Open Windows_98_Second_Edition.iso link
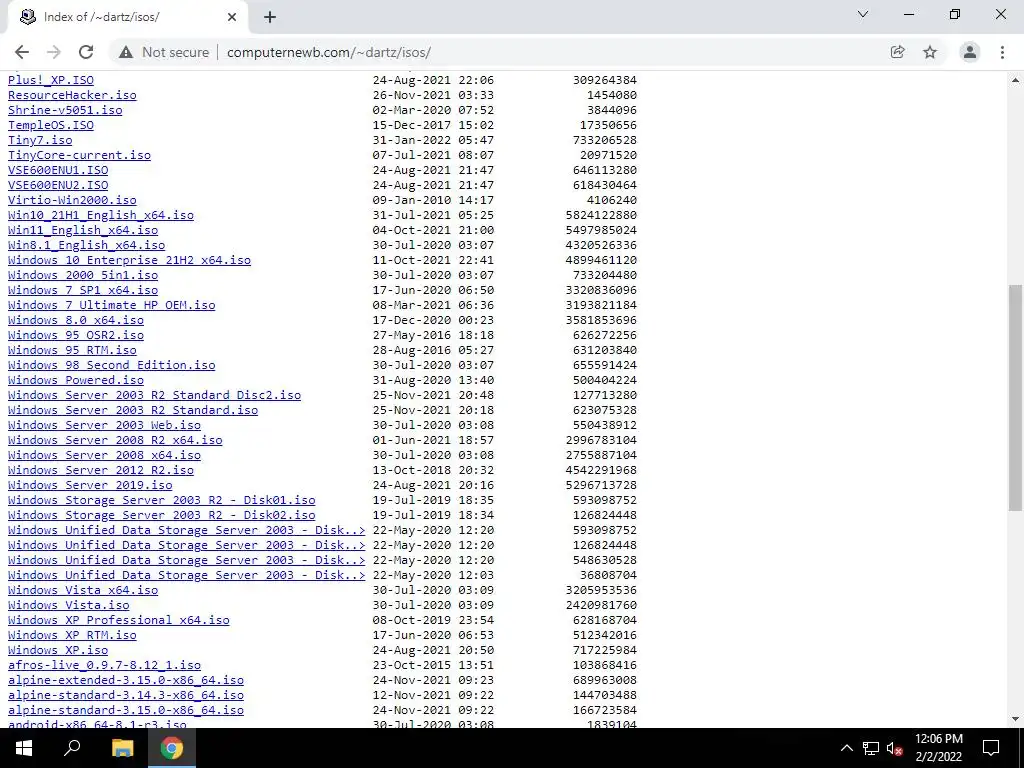 pos(112,365)
